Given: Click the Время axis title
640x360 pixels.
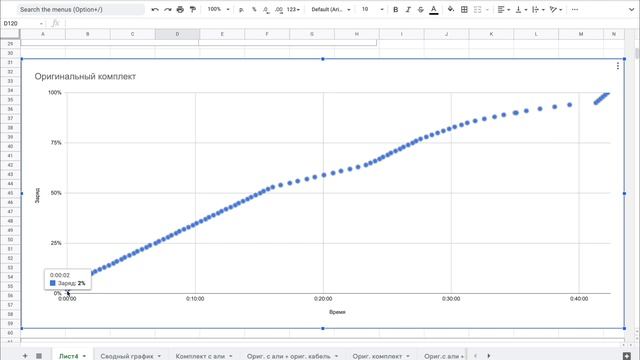Looking at the screenshot, I should 337,312.
